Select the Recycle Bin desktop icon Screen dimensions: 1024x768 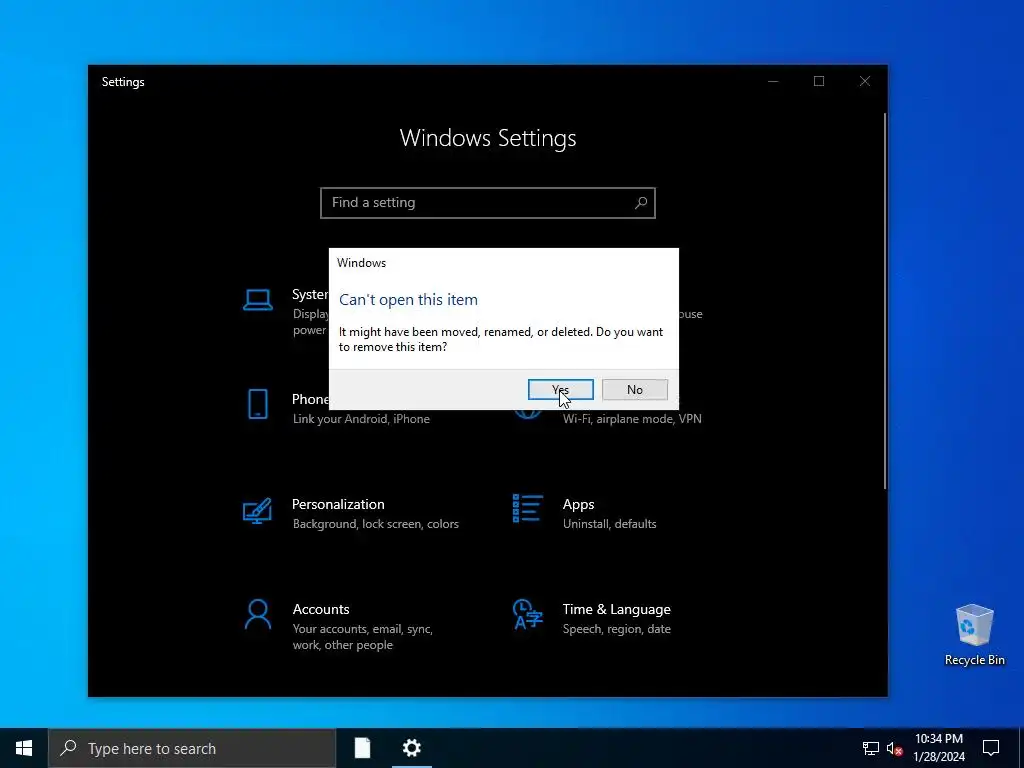click(x=974, y=635)
